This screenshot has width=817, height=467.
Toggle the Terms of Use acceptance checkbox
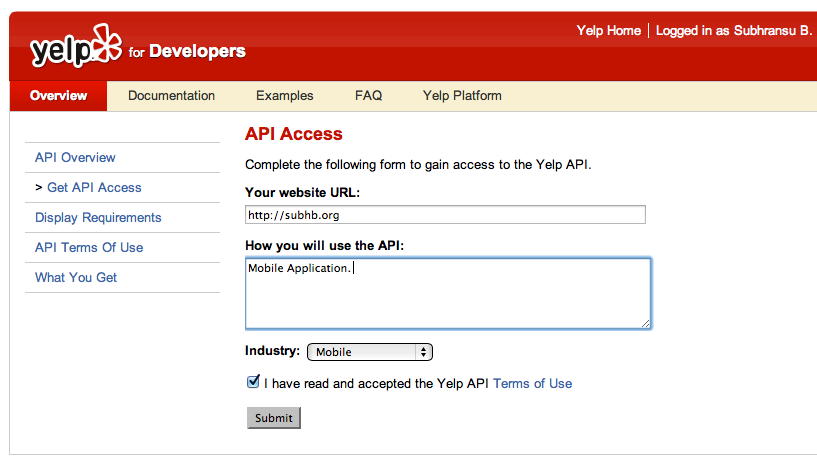(x=253, y=382)
